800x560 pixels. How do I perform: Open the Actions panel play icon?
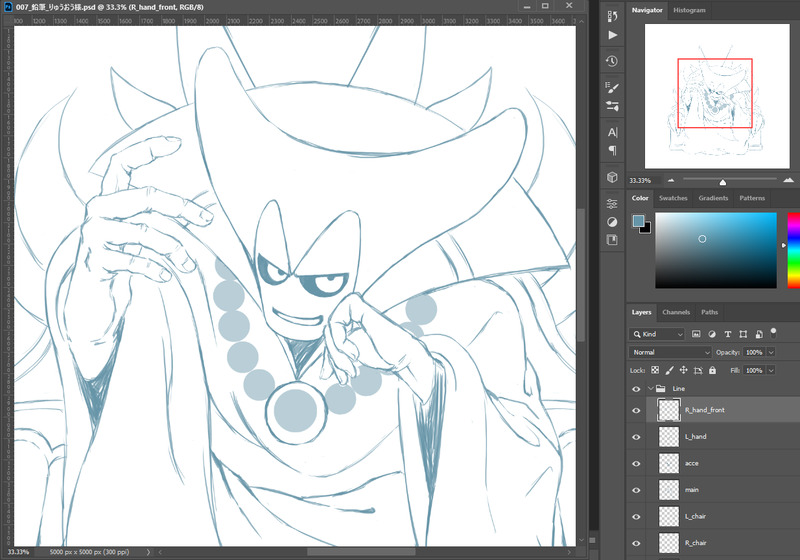(x=612, y=35)
